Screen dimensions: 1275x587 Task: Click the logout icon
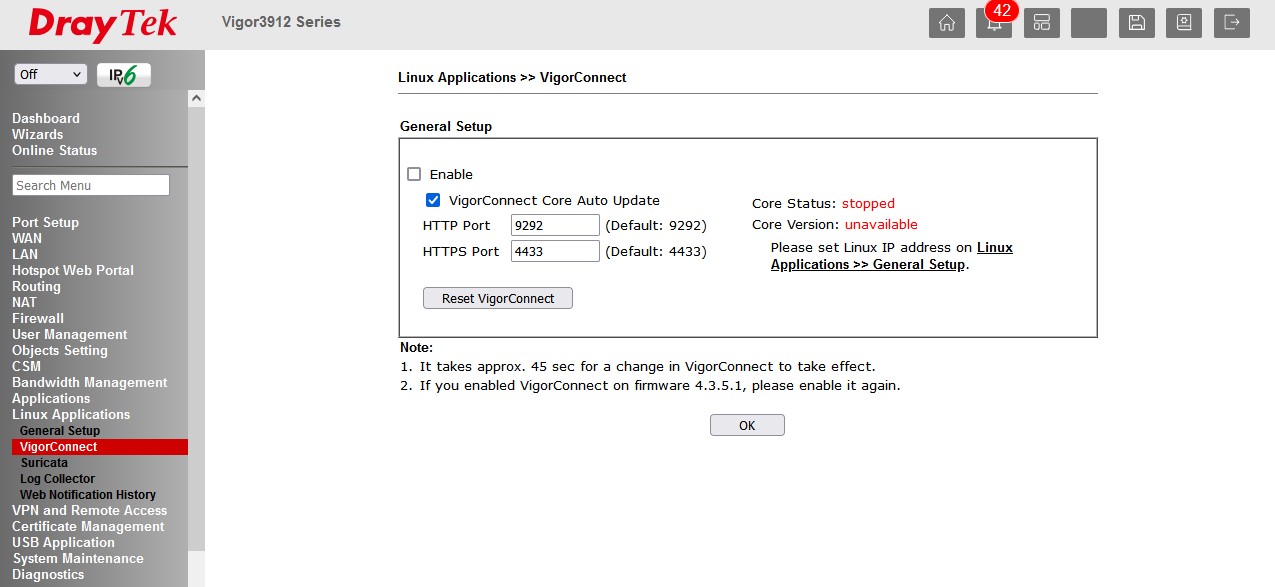1232,23
